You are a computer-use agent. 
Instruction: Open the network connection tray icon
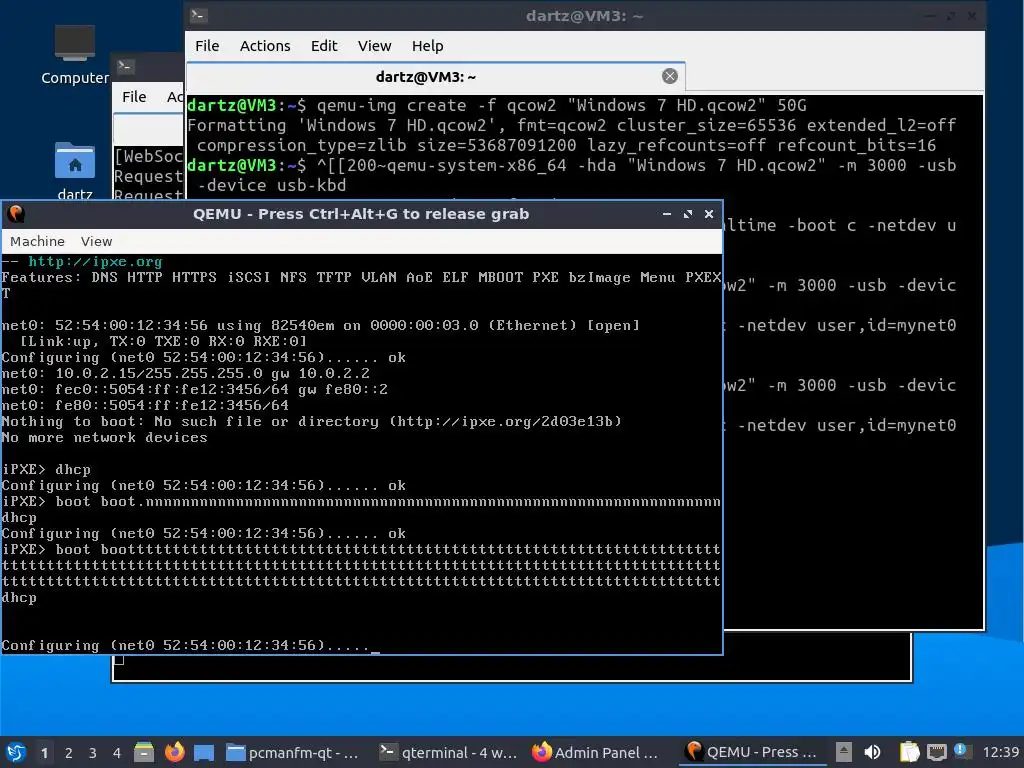[x=936, y=752]
